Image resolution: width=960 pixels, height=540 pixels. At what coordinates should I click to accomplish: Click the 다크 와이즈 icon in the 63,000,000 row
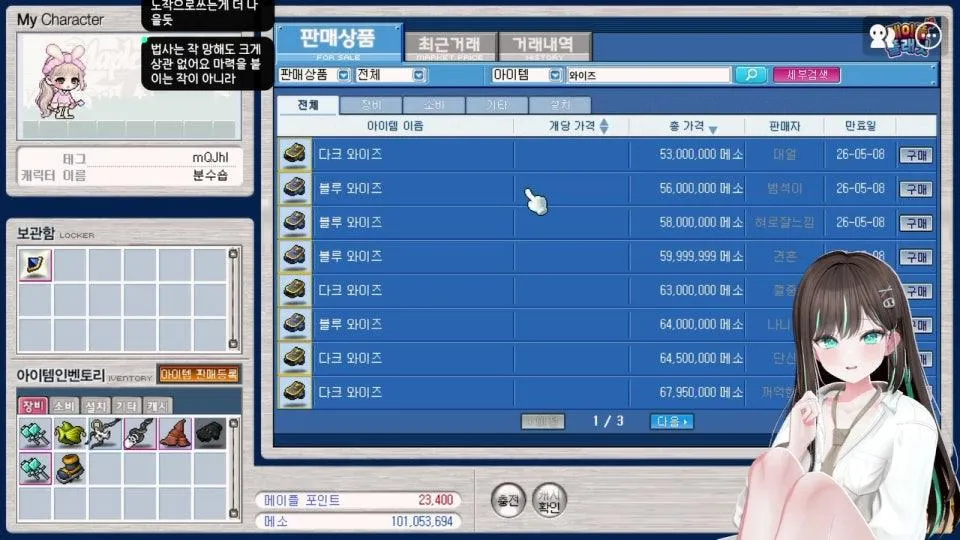coord(294,290)
